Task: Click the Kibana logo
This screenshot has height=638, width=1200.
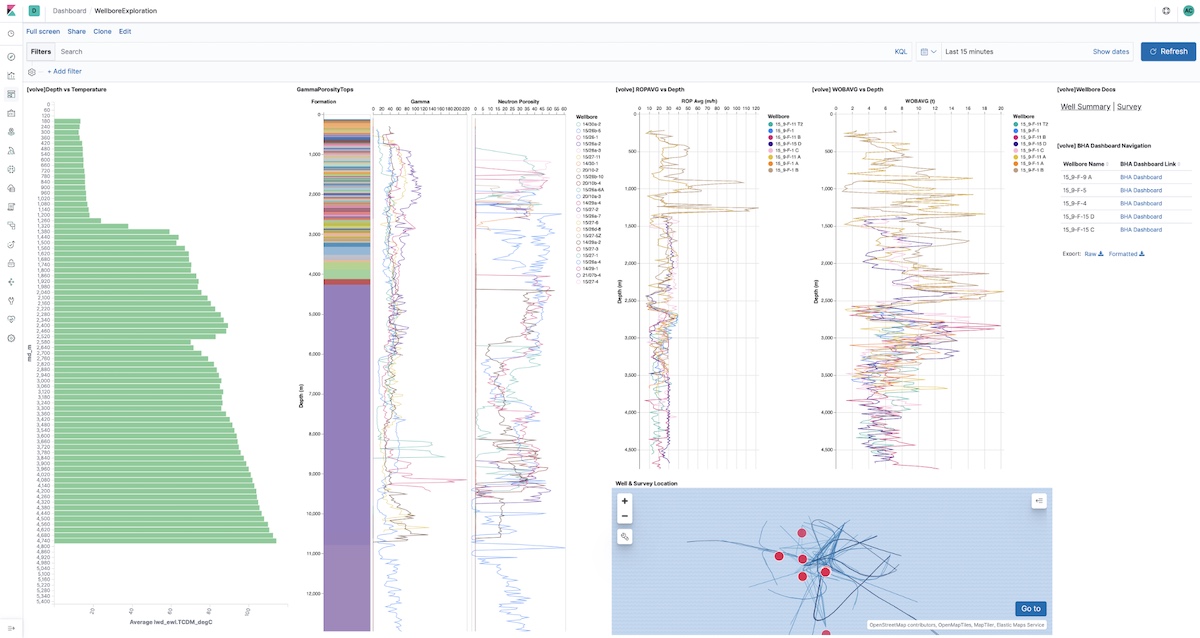Action: (11, 10)
